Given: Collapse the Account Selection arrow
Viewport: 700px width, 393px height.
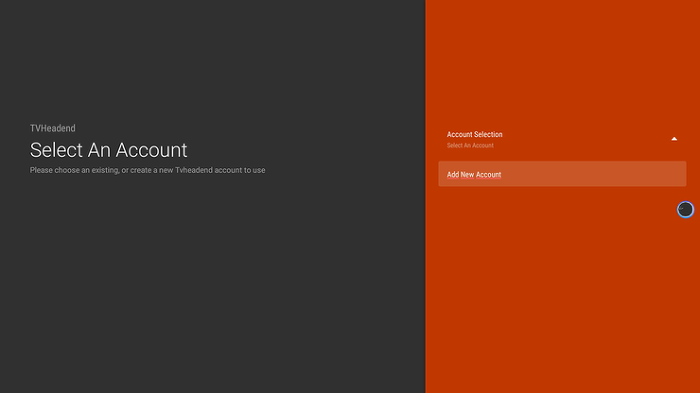Looking at the screenshot, I should click(x=674, y=139).
